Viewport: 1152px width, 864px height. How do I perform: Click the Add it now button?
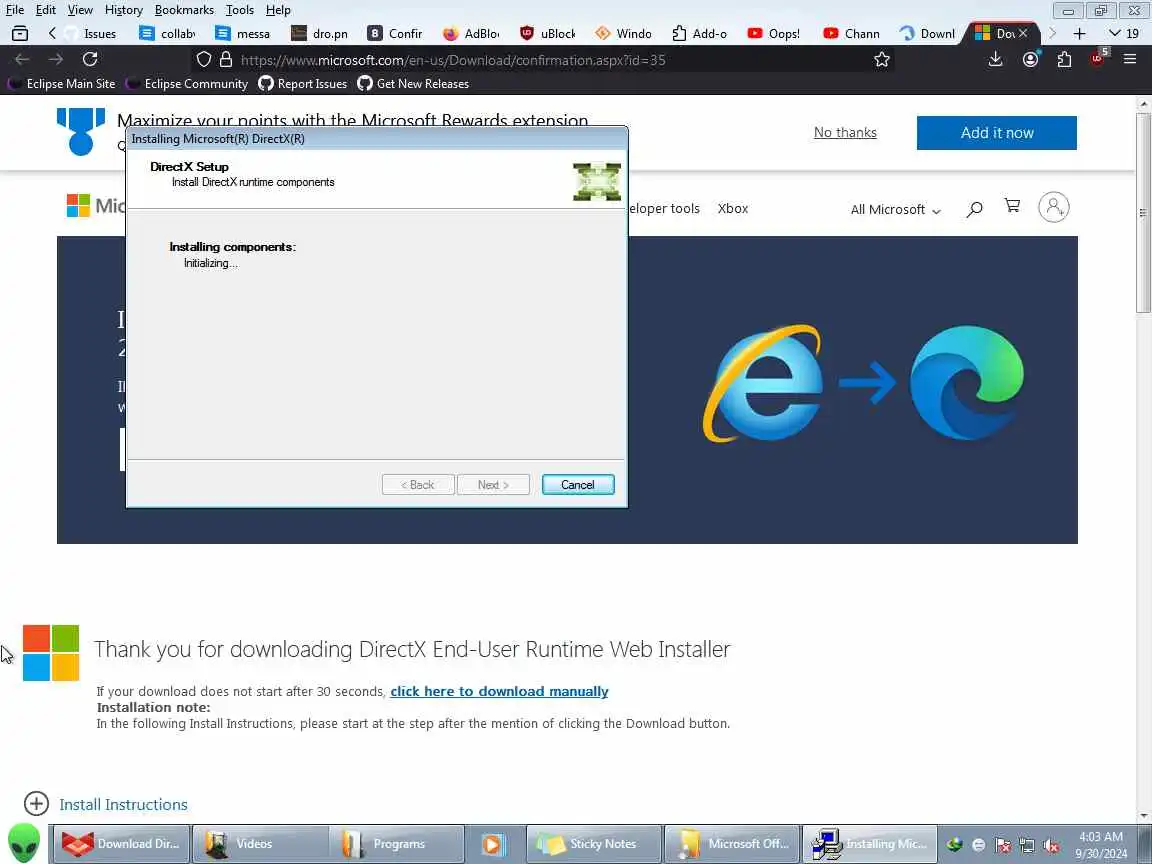[996, 133]
